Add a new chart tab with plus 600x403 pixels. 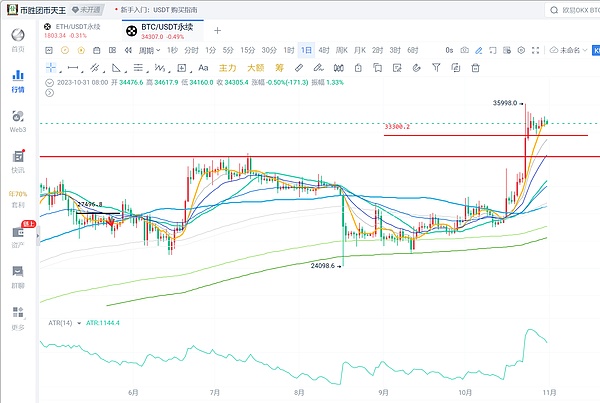click(x=216, y=30)
